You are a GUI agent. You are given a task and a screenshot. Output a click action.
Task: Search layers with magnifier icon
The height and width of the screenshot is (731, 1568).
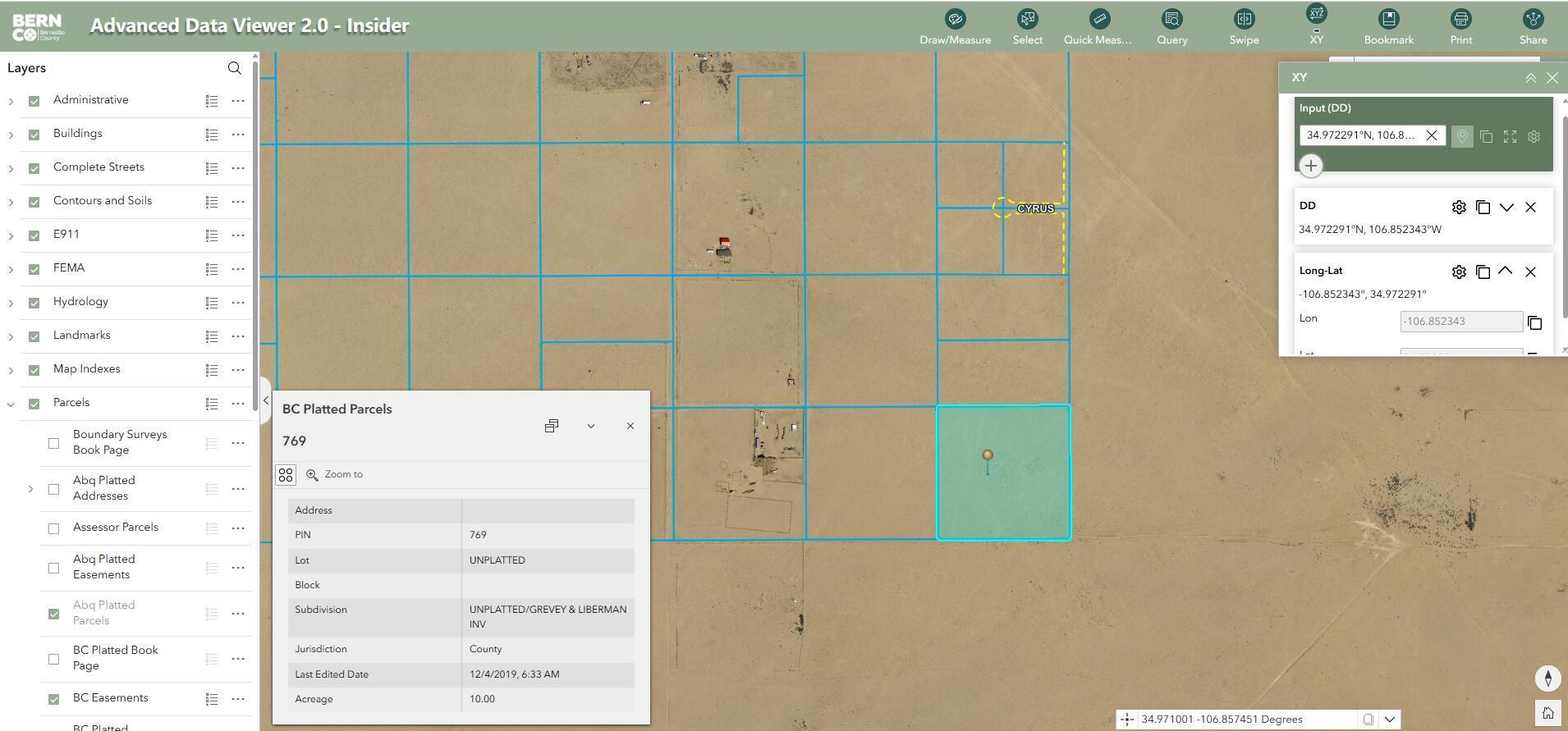(x=234, y=68)
